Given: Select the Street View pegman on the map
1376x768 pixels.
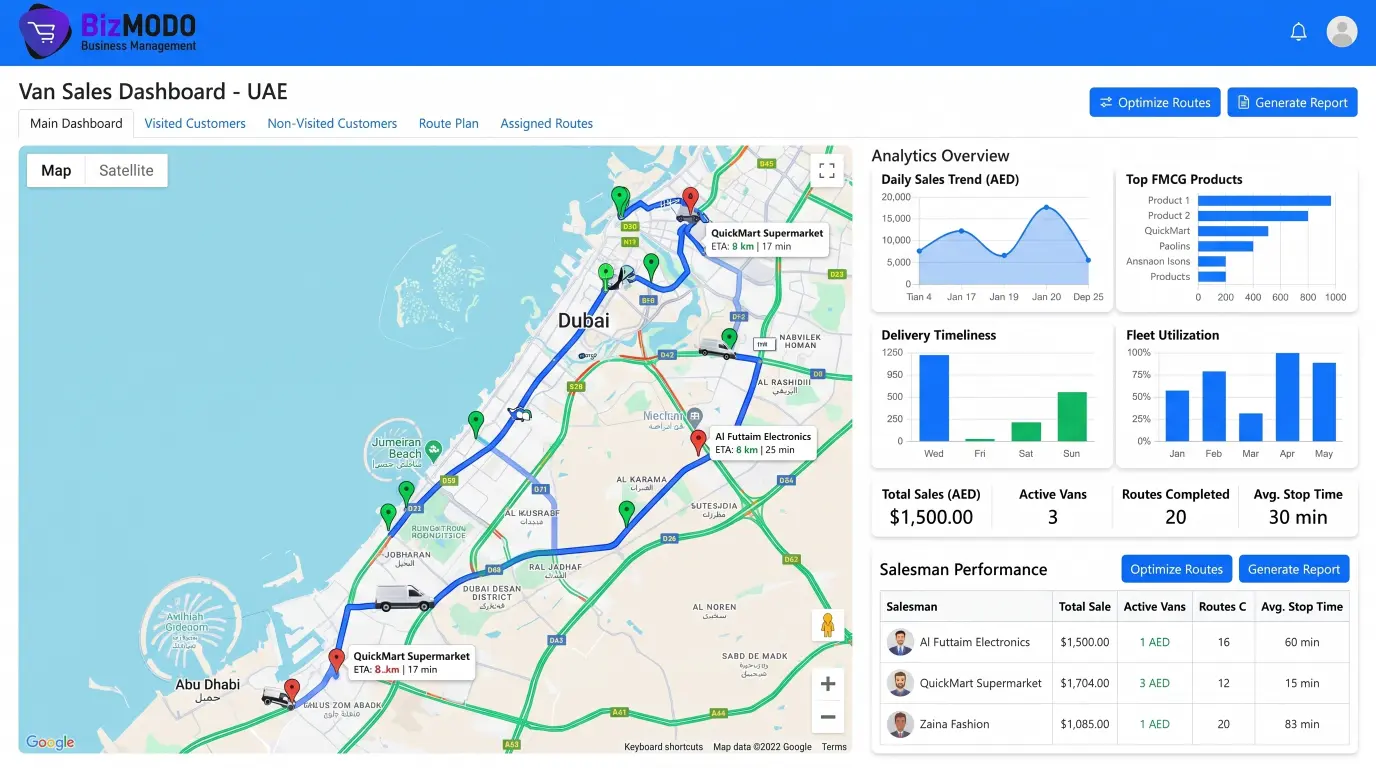Looking at the screenshot, I should 827,625.
